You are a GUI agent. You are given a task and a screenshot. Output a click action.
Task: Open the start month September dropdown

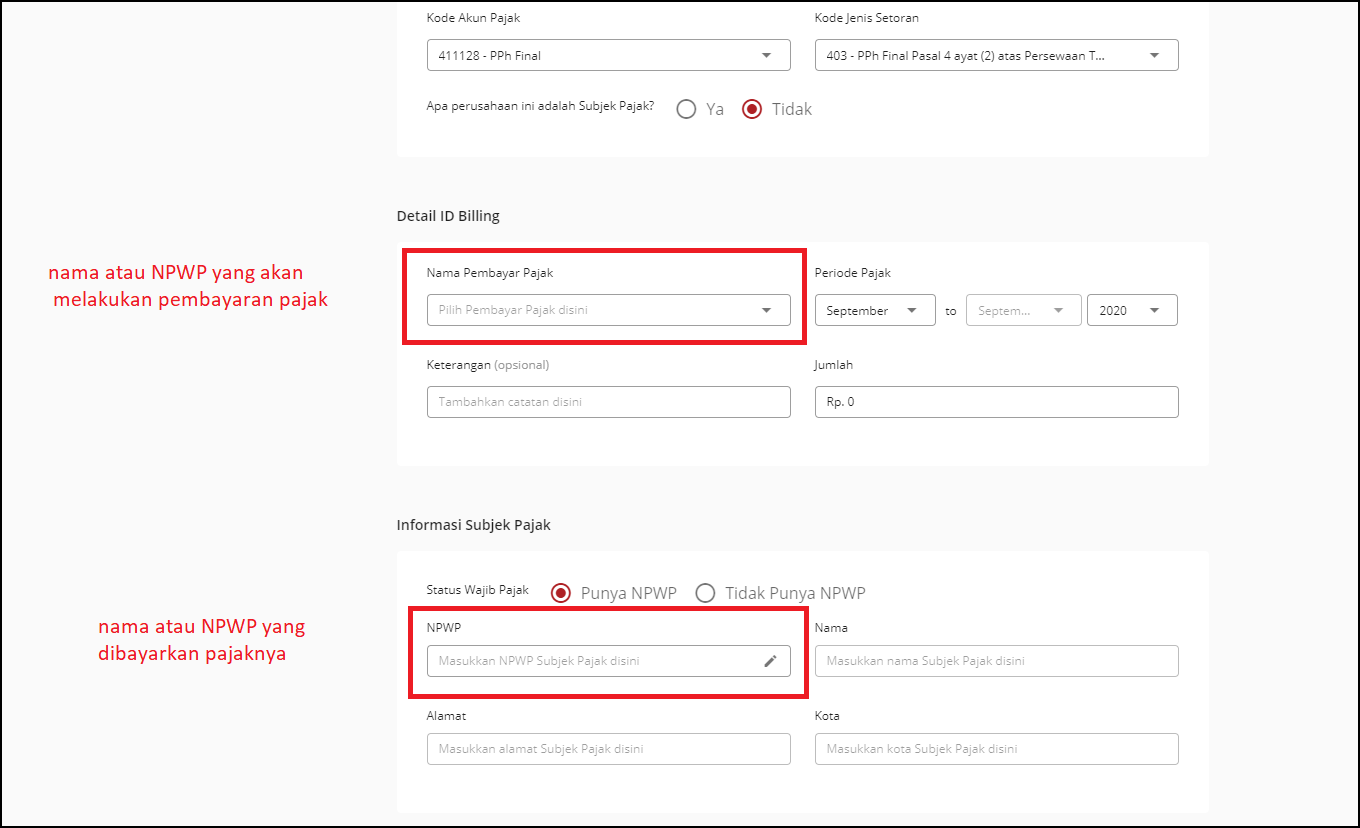875,310
